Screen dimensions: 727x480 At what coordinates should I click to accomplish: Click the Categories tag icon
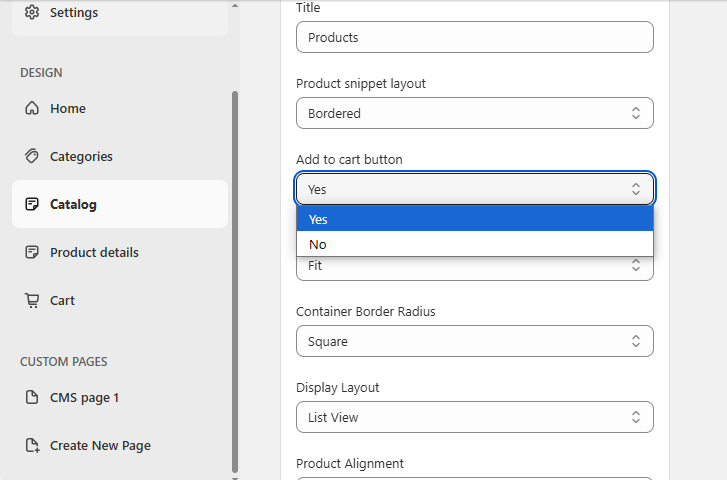pyautogui.click(x=32, y=156)
